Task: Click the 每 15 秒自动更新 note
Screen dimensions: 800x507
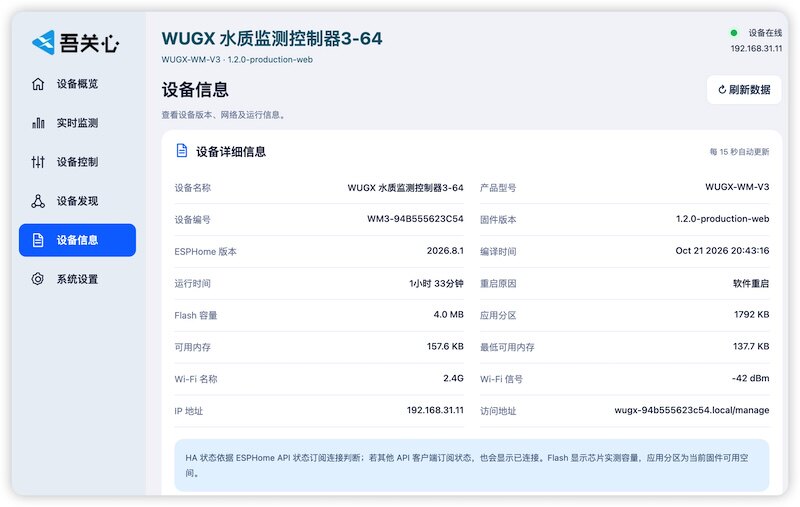Action: [x=739, y=151]
